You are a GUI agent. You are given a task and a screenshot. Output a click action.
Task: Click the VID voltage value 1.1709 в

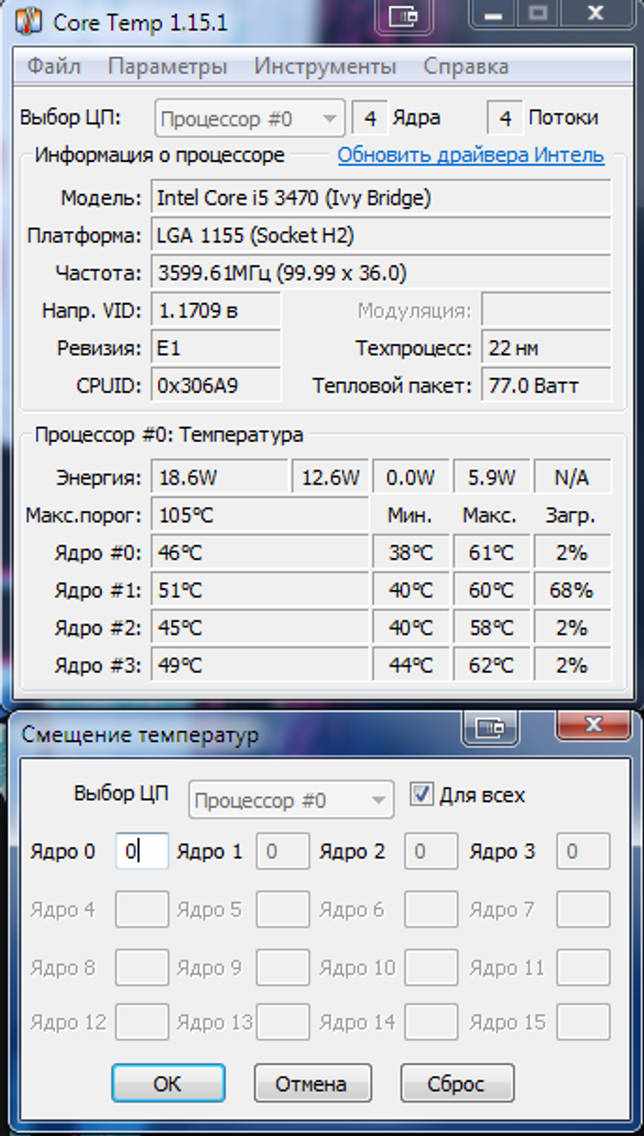coord(216,311)
